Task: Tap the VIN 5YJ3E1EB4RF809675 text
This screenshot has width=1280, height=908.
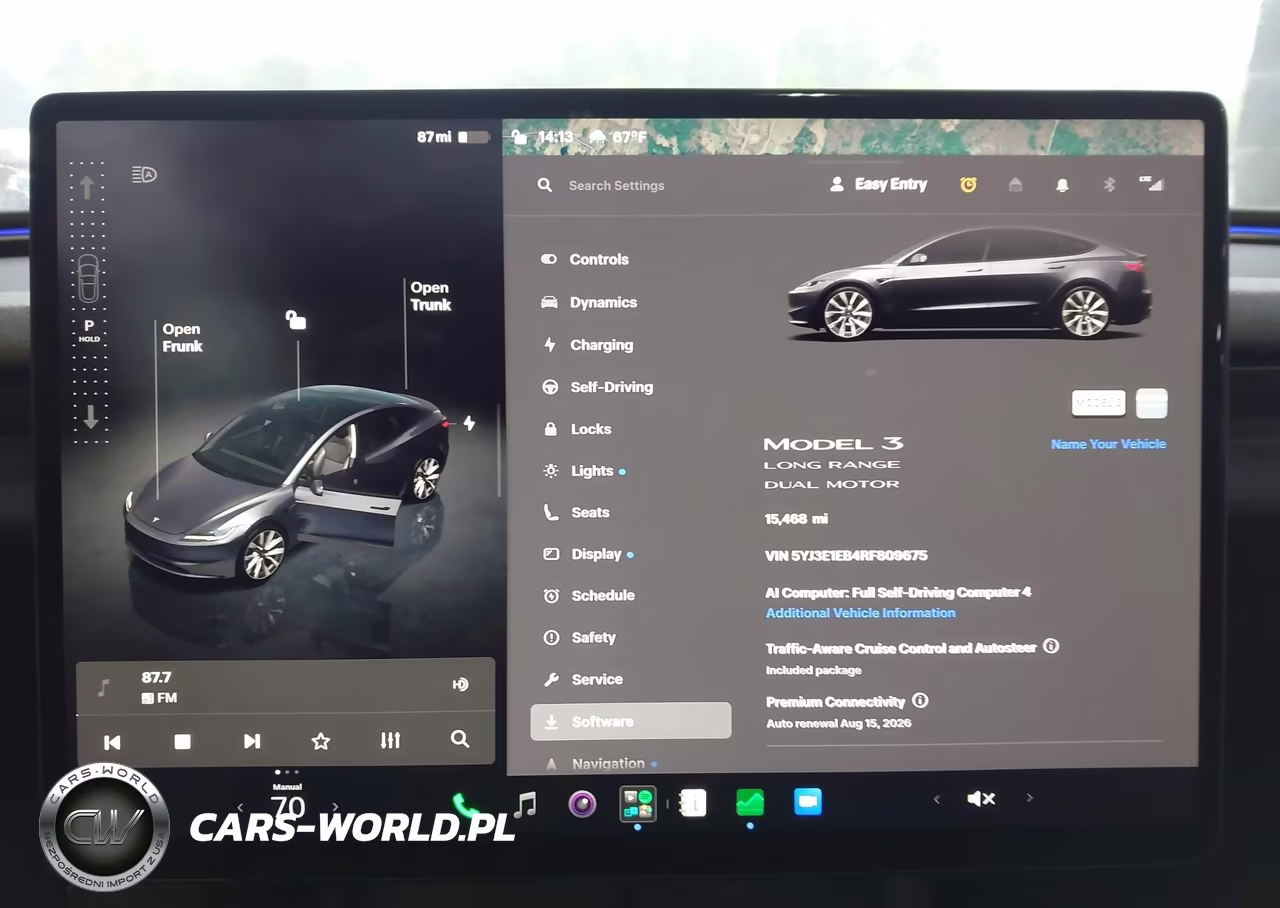Action: (x=846, y=555)
